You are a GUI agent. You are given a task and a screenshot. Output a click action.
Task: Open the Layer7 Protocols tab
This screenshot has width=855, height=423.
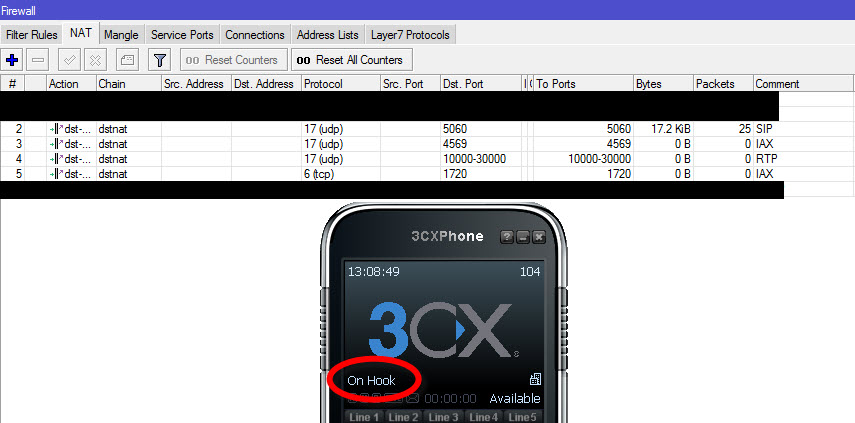pos(410,35)
